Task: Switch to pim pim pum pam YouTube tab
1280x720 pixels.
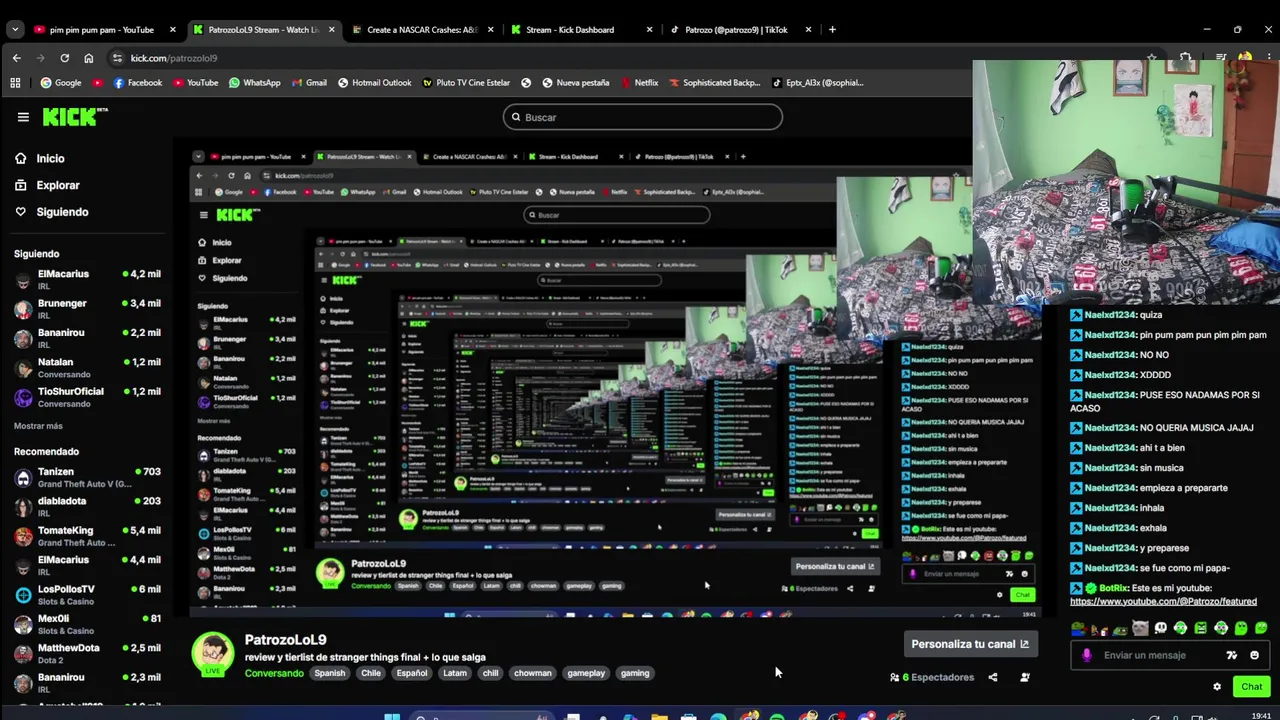Action: [103, 29]
